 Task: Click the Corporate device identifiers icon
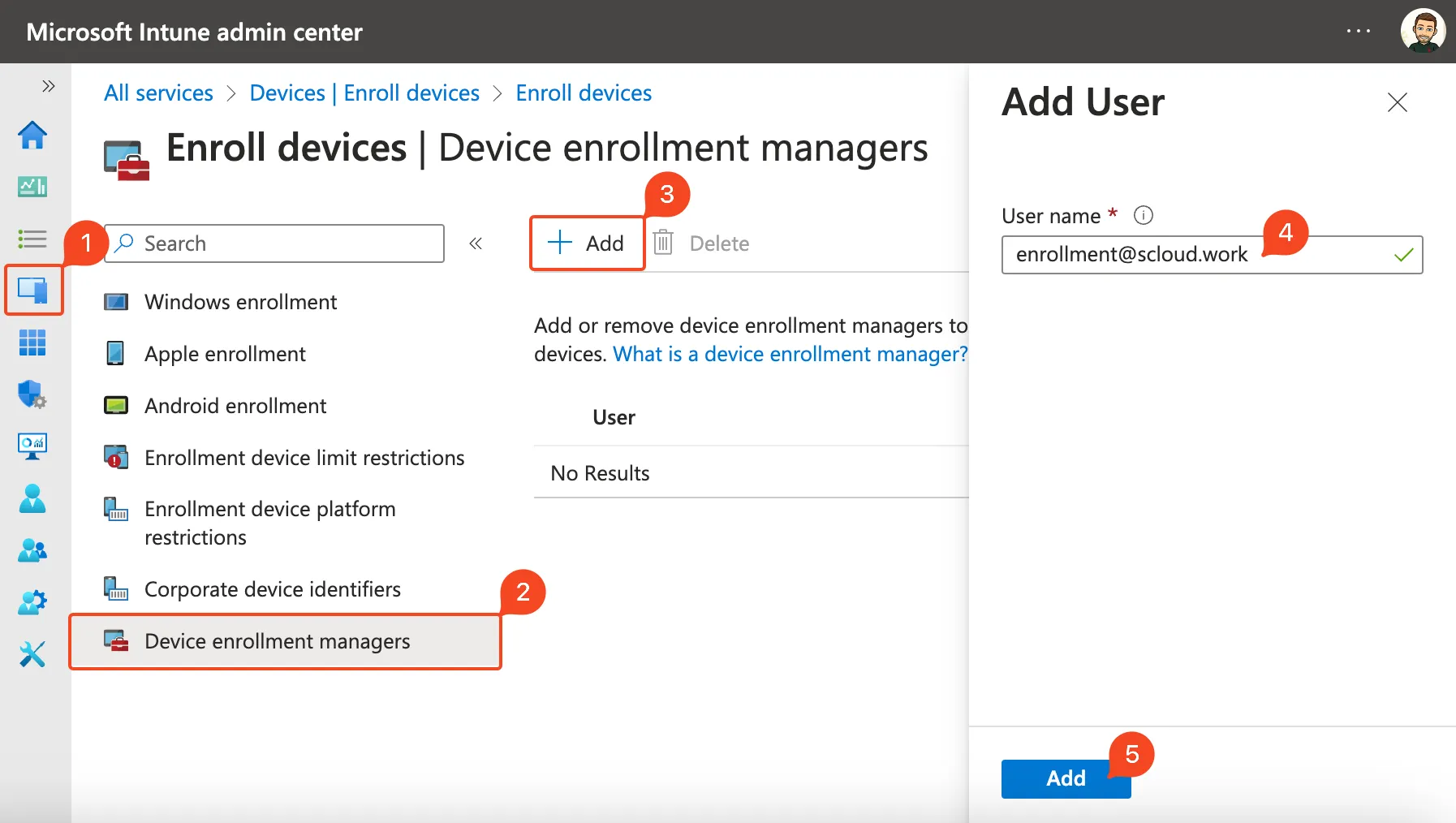(116, 588)
